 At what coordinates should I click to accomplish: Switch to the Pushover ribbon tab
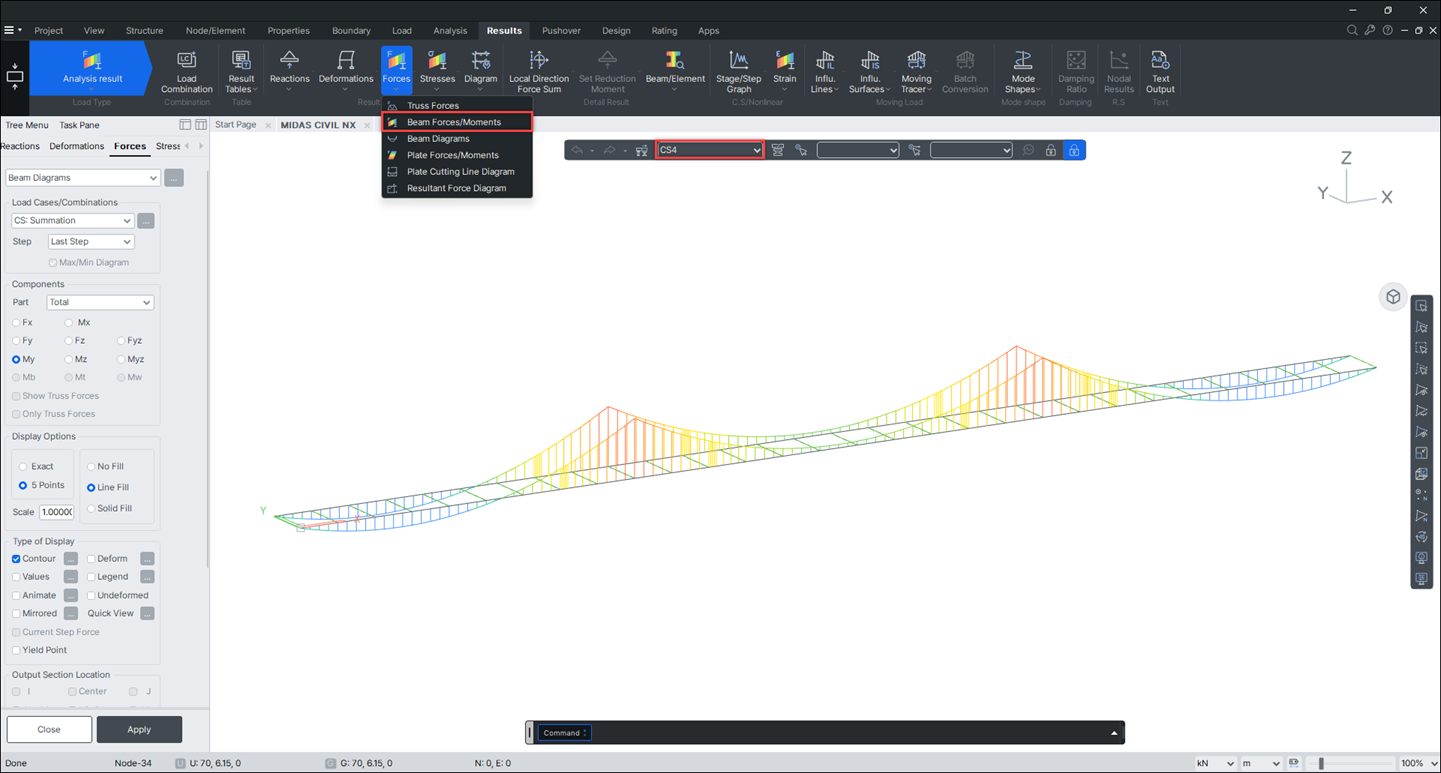[561, 31]
